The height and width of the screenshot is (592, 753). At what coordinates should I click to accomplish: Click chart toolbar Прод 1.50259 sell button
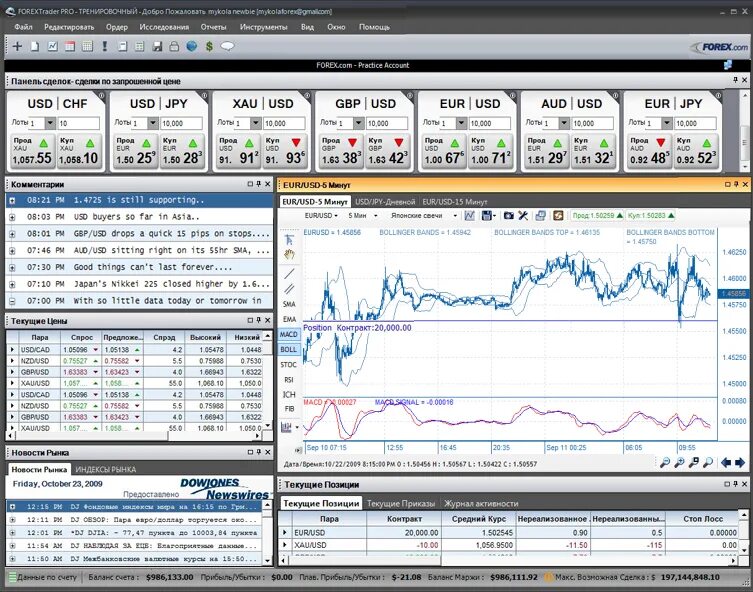pyautogui.click(x=597, y=216)
